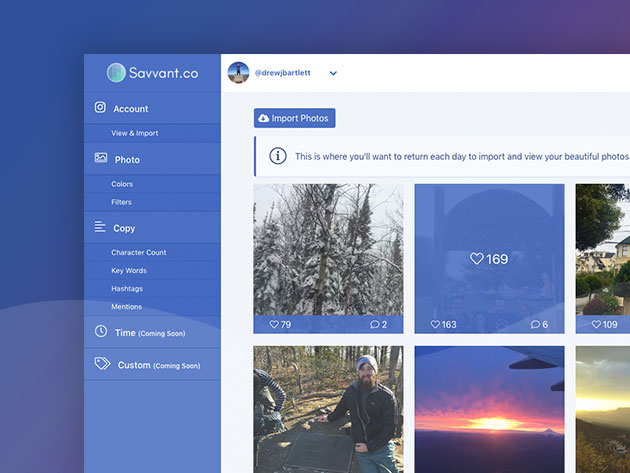Click the Custom section tag icon
Image resolution: width=630 pixels, height=473 pixels.
pos(101,364)
